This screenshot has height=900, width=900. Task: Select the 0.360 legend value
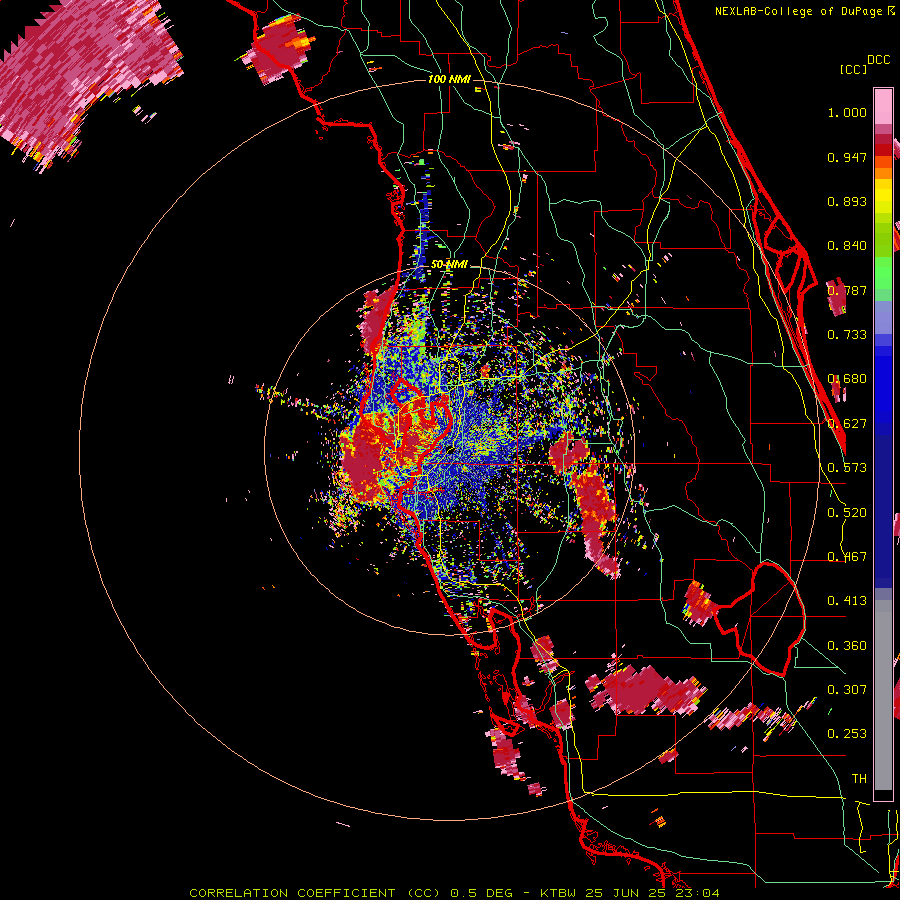[847, 646]
